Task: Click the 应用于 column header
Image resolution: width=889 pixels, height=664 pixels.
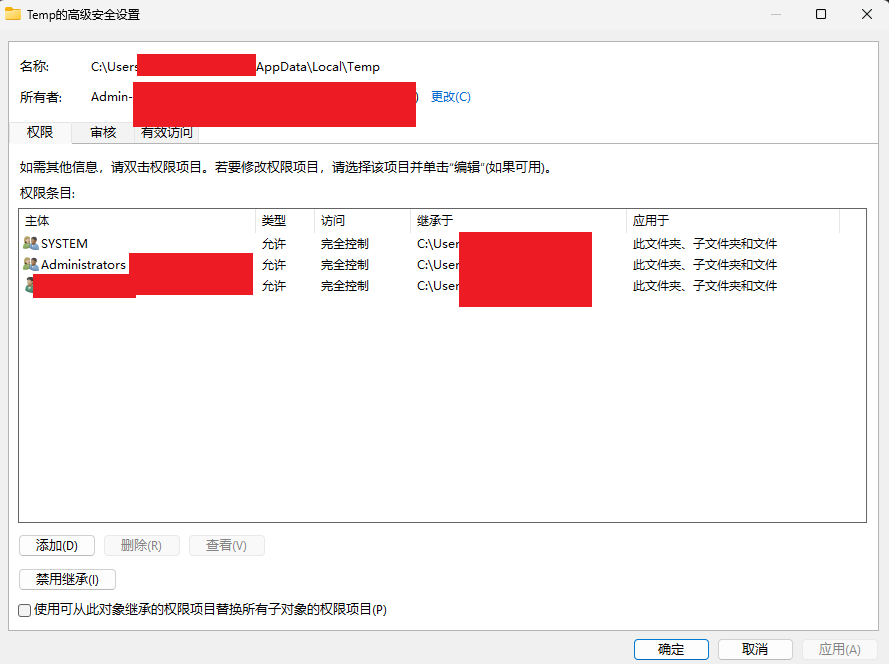Action: [733, 221]
